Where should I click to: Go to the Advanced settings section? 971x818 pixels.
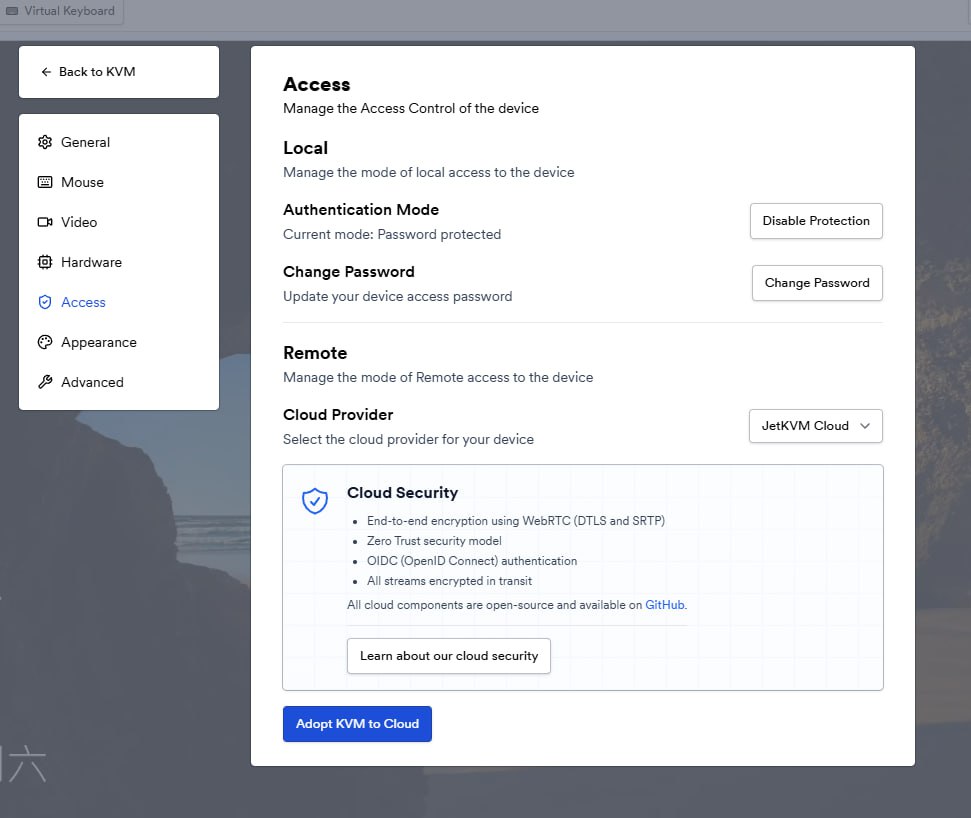(x=92, y=382)
